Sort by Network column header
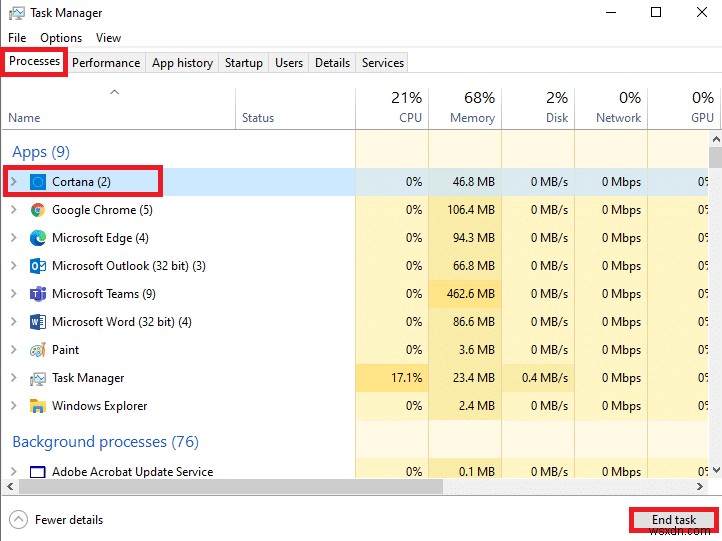The width and height of the screenshot is (722, 541). point(611,109)
